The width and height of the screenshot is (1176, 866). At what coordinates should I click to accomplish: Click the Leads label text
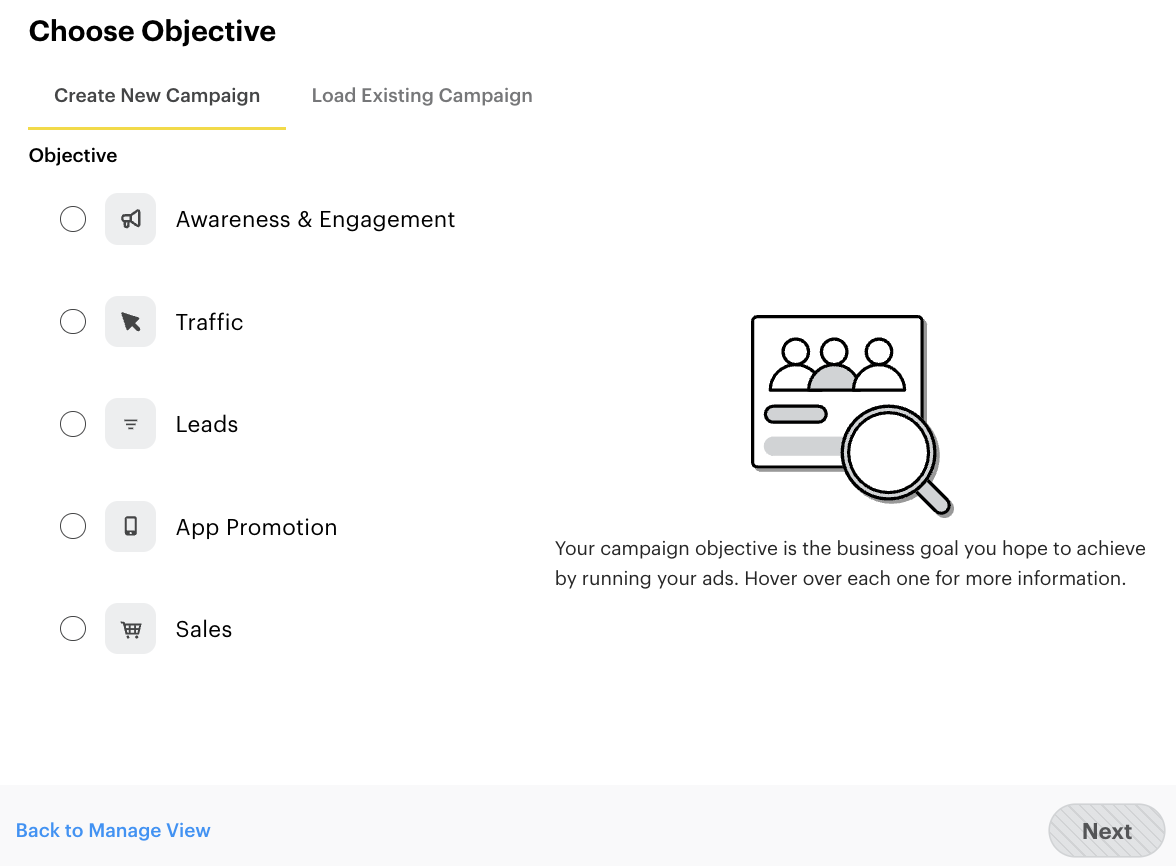[206, 423]
